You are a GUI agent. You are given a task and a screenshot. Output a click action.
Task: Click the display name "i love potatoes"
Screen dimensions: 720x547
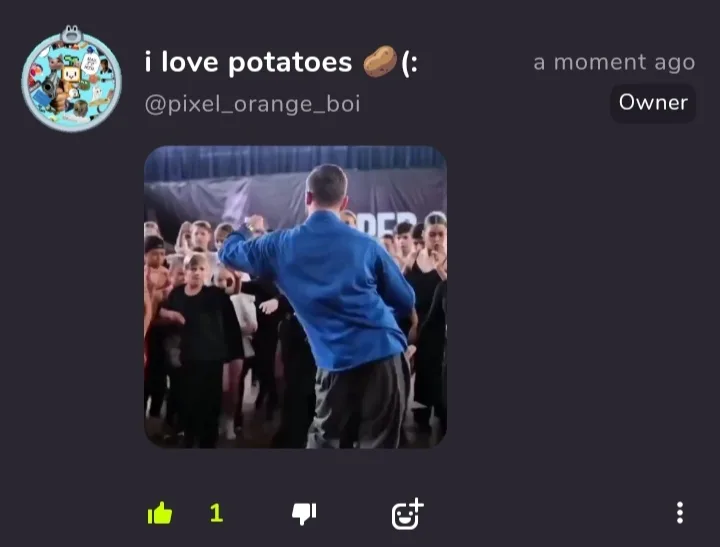click(248, 62)
